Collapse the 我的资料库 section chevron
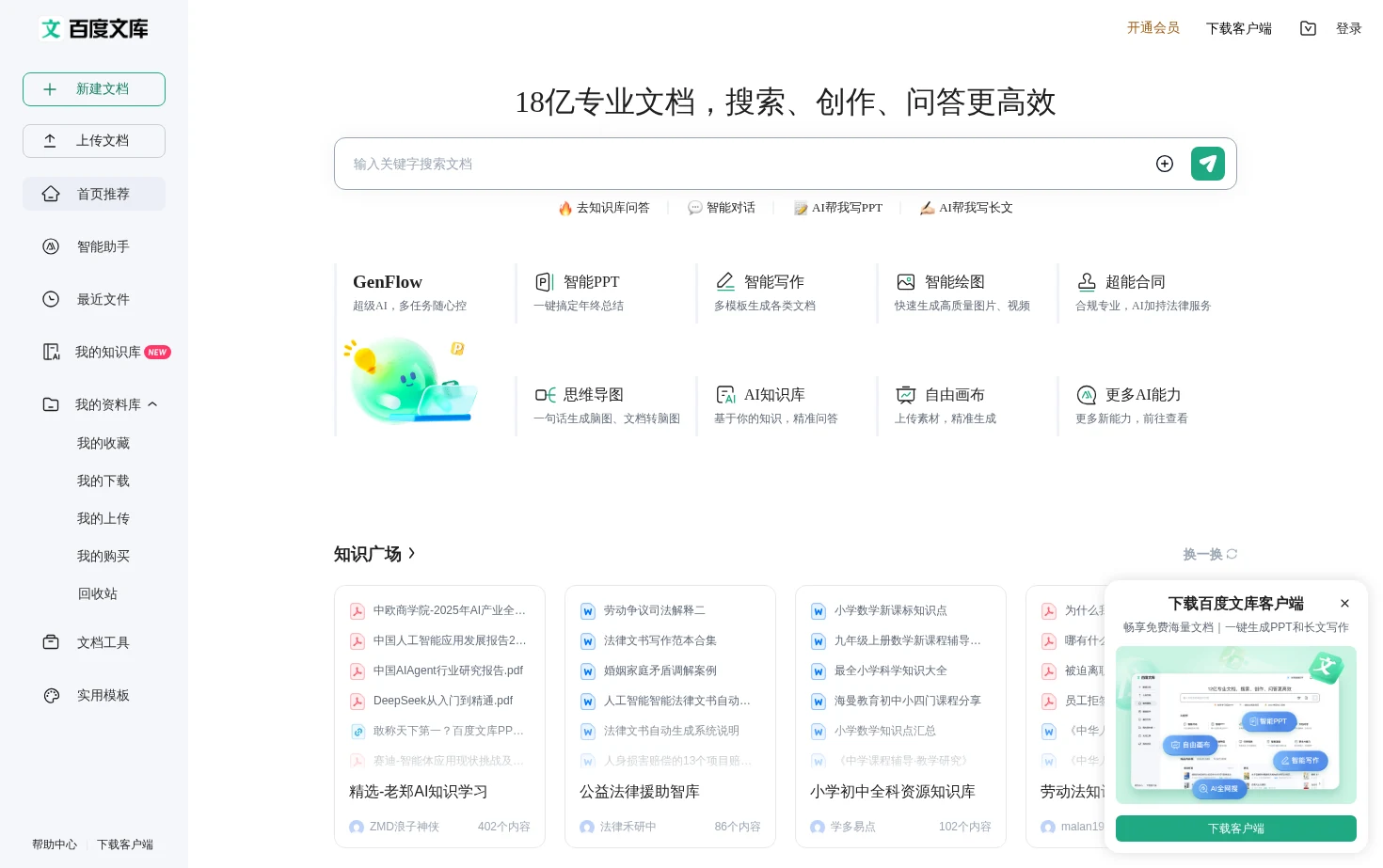The image size is (1383, 868). (152, 404)
